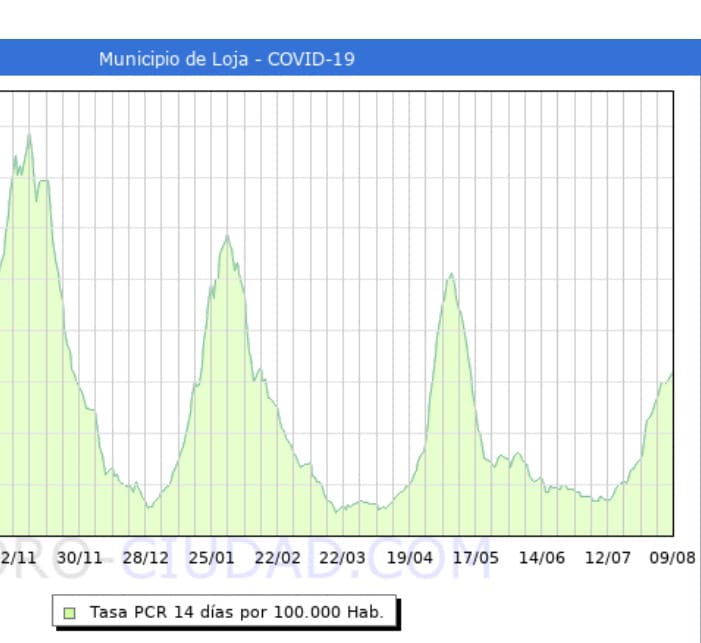This screenshot has height=643, width=701.
Task: Select the 19/04 date label
Action: (409, 557)
